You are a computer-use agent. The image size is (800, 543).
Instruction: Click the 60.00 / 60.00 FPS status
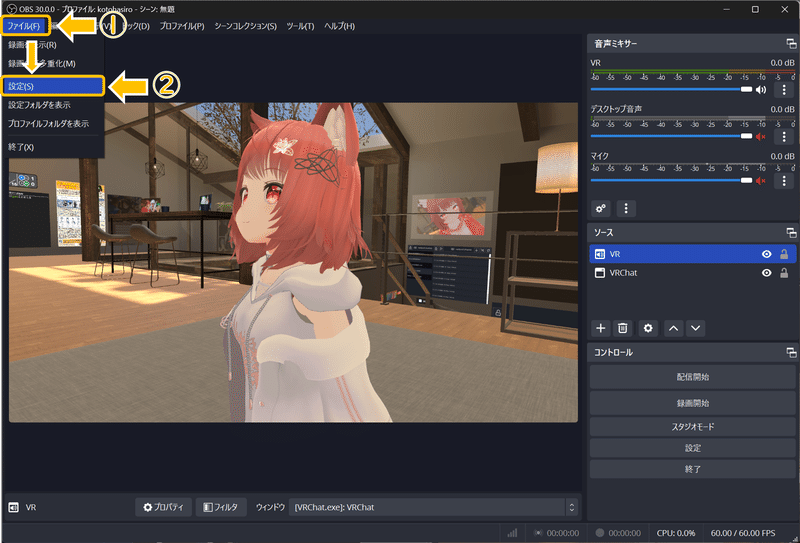743,533
